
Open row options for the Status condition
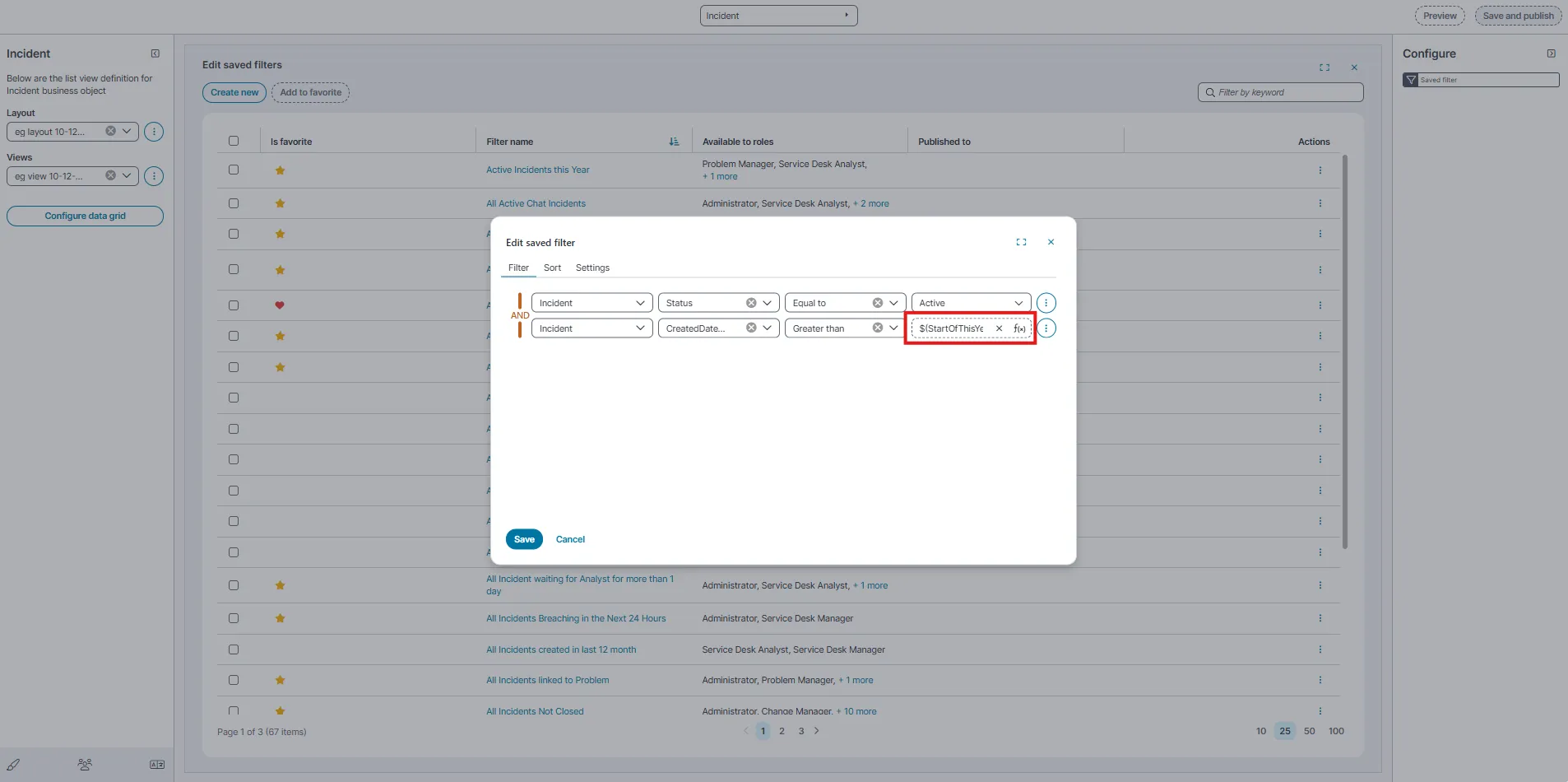tap(1046, 303)
